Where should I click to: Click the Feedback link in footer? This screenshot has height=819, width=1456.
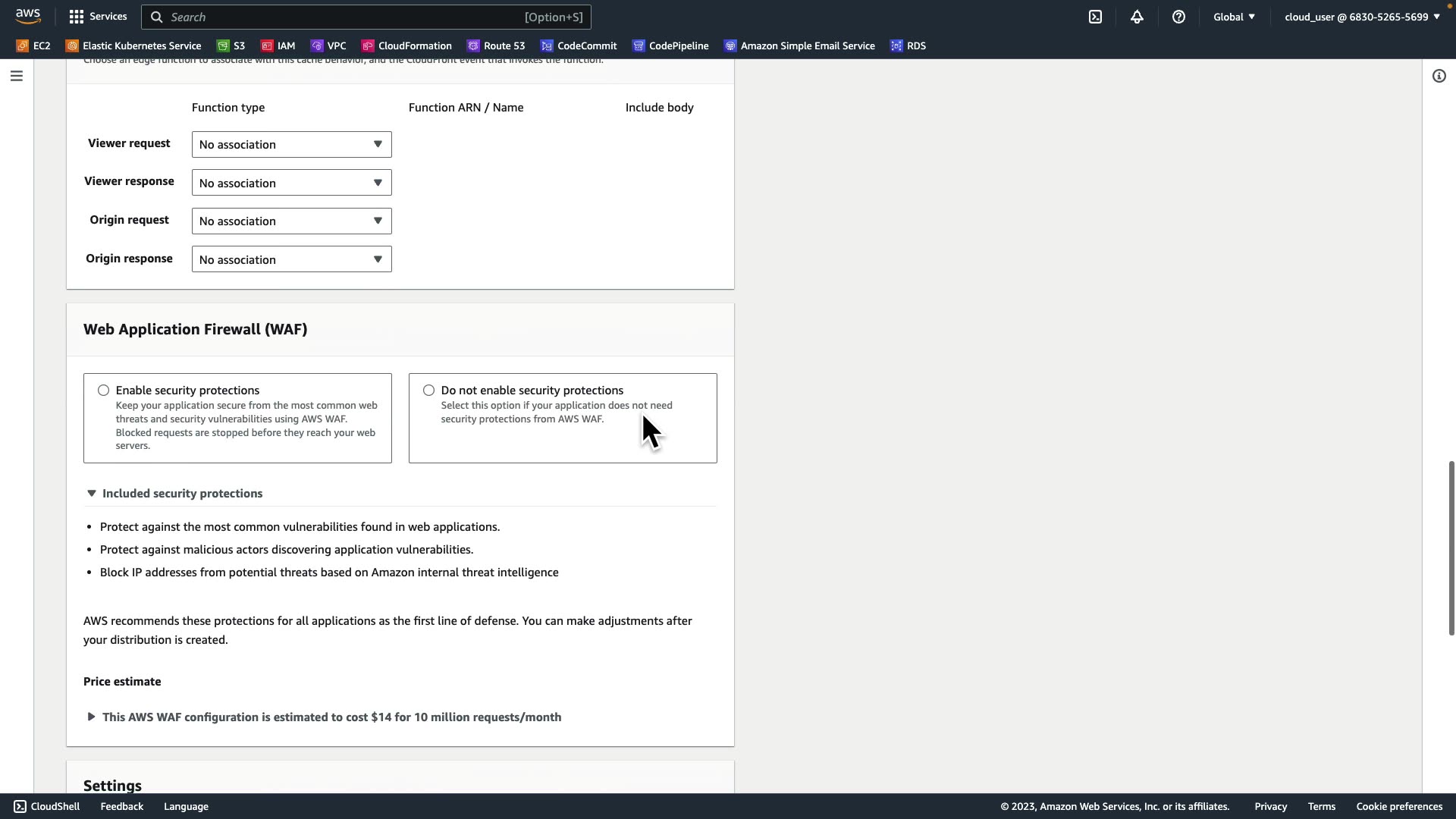pyautogui.click(x=121, y=806)
